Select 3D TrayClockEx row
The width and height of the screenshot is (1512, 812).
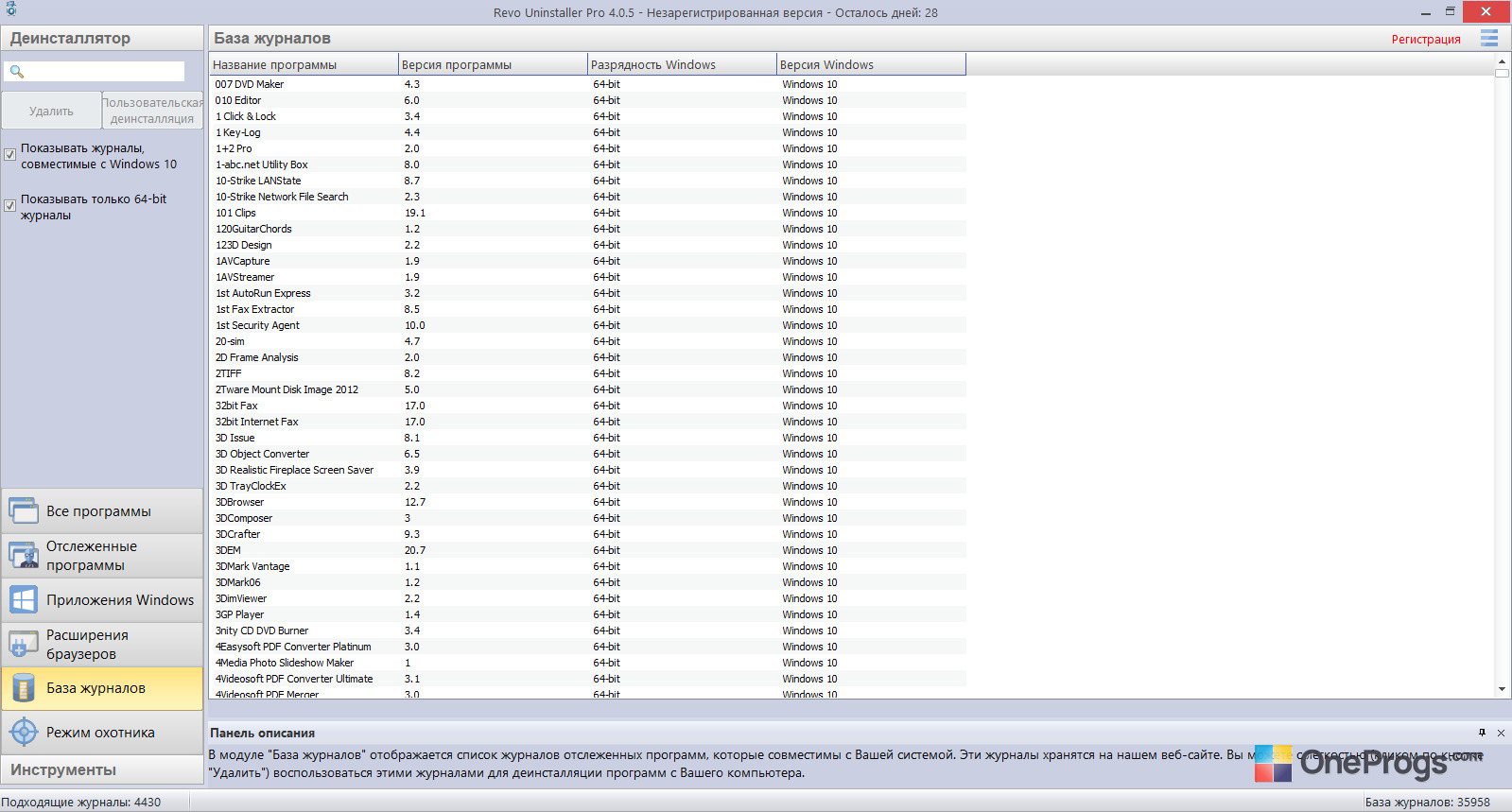587,486
